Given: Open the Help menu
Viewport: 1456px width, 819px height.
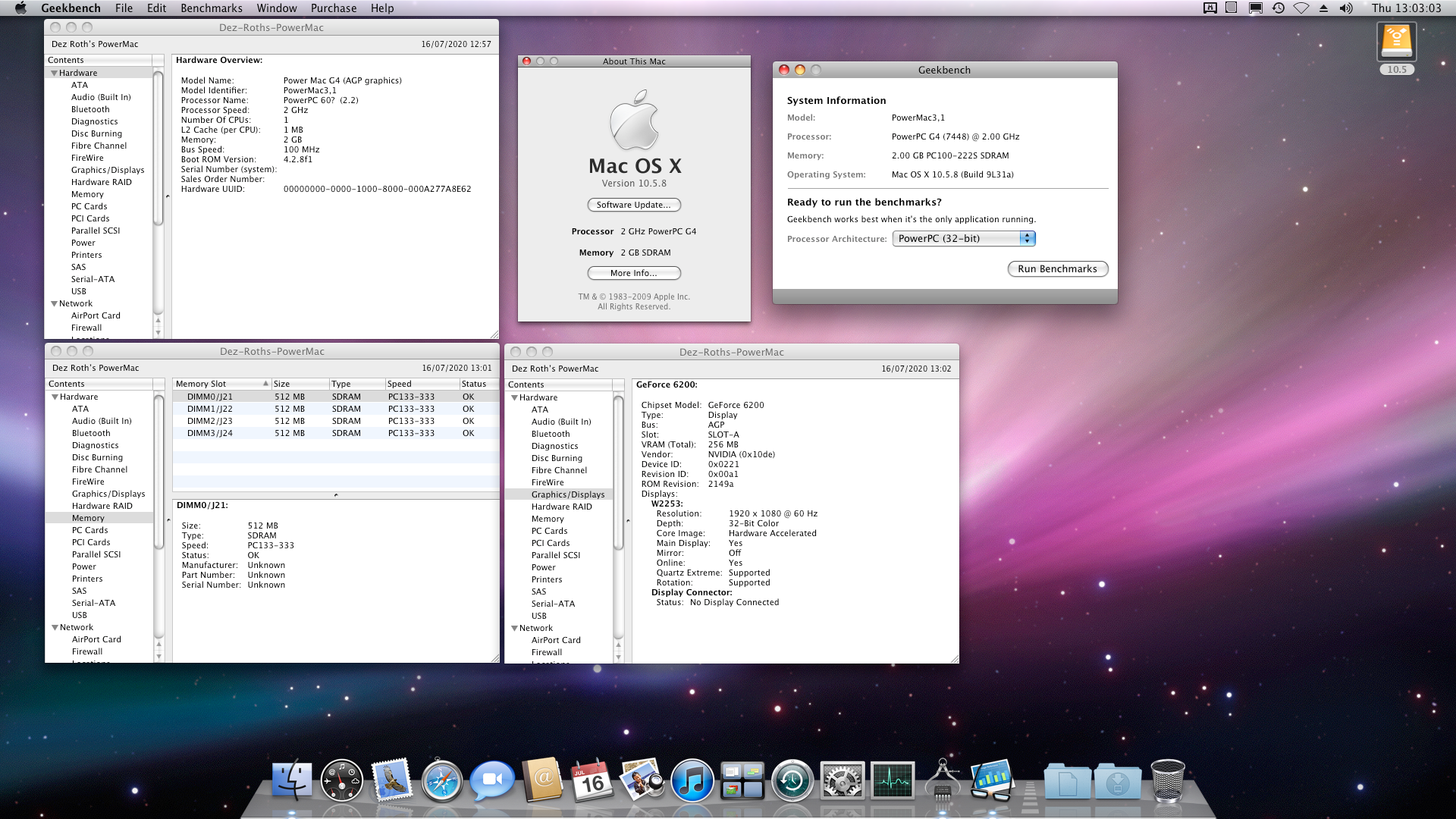Looking at the screenshot, I should coord(382,8).
